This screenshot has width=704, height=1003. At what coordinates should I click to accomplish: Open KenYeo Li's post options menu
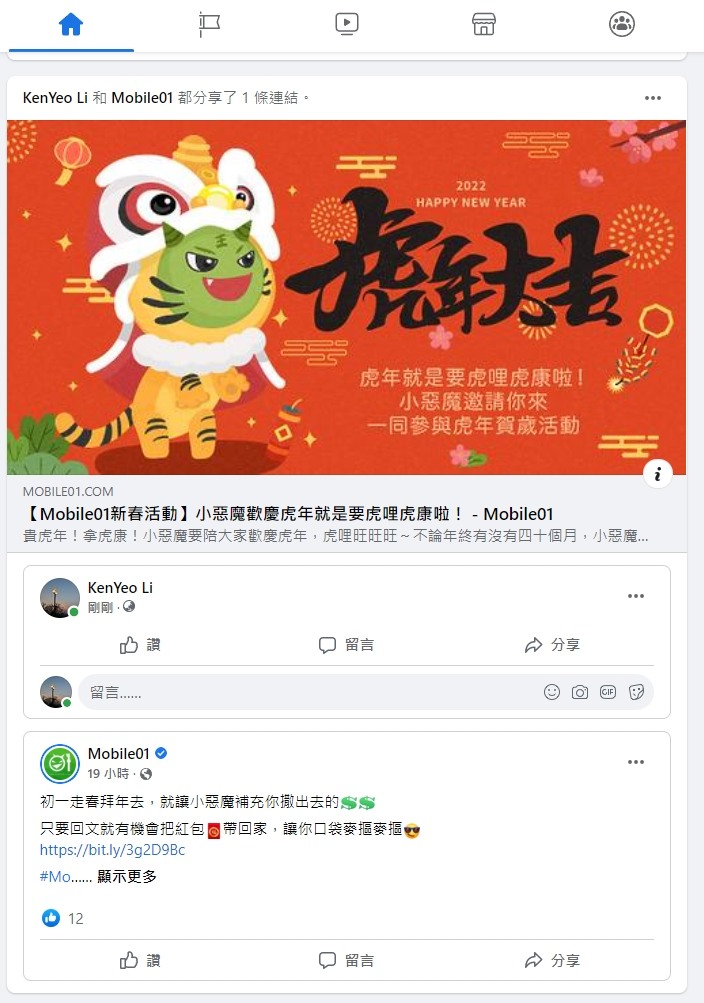636,596
